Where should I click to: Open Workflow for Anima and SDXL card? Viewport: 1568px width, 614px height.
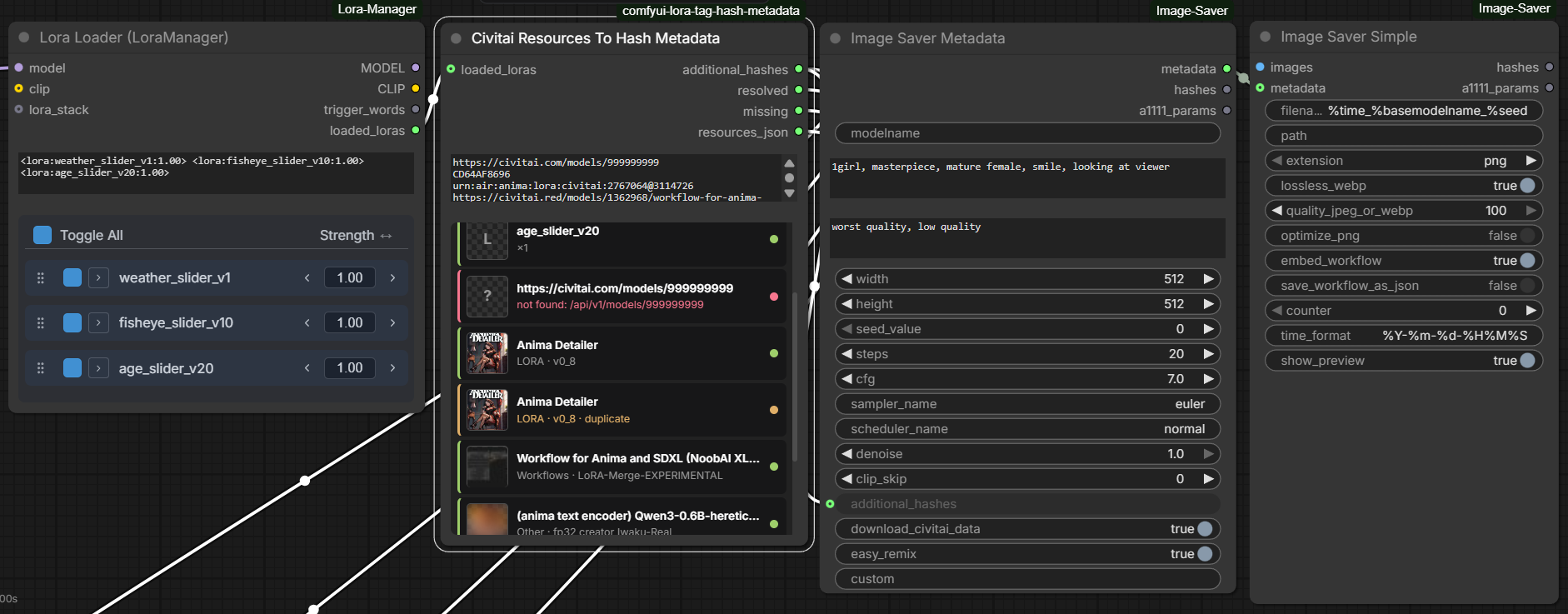coord(622,467)
